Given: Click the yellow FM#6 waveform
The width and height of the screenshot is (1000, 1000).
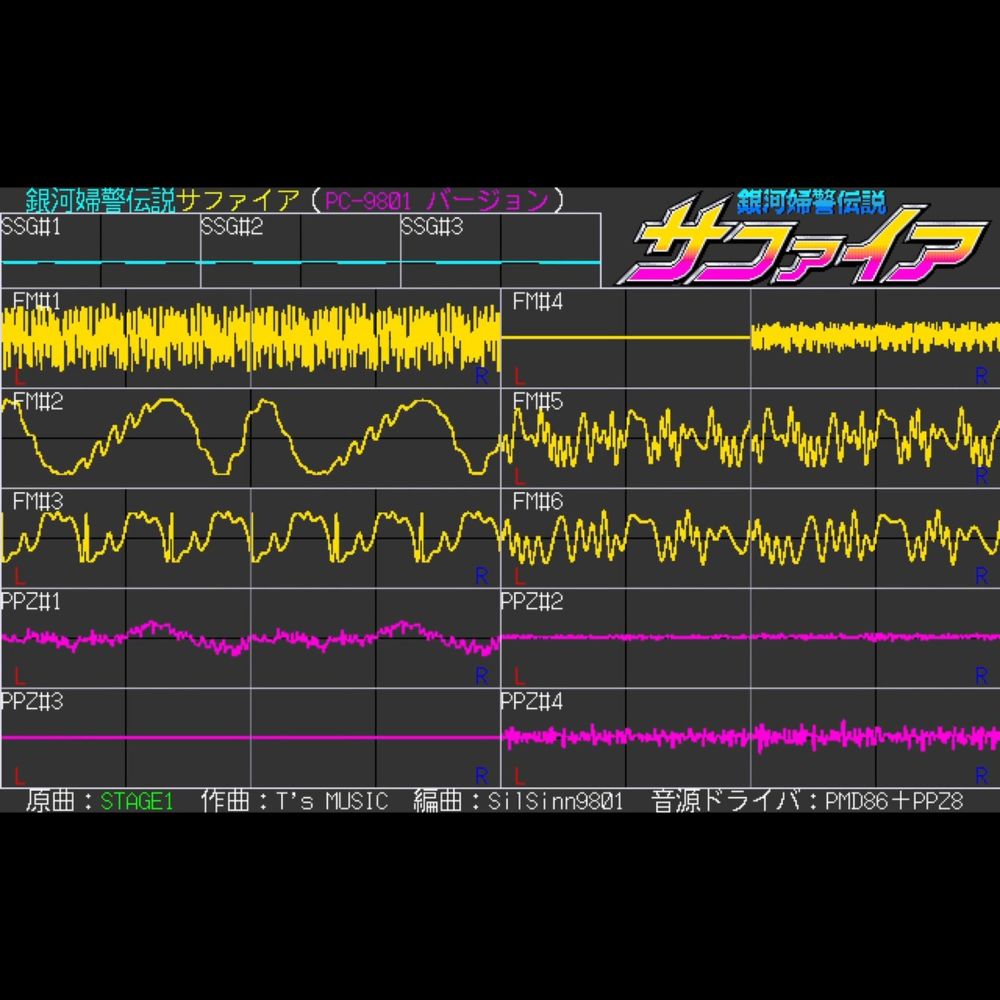Looking at the screenshot, I should 751,536.
